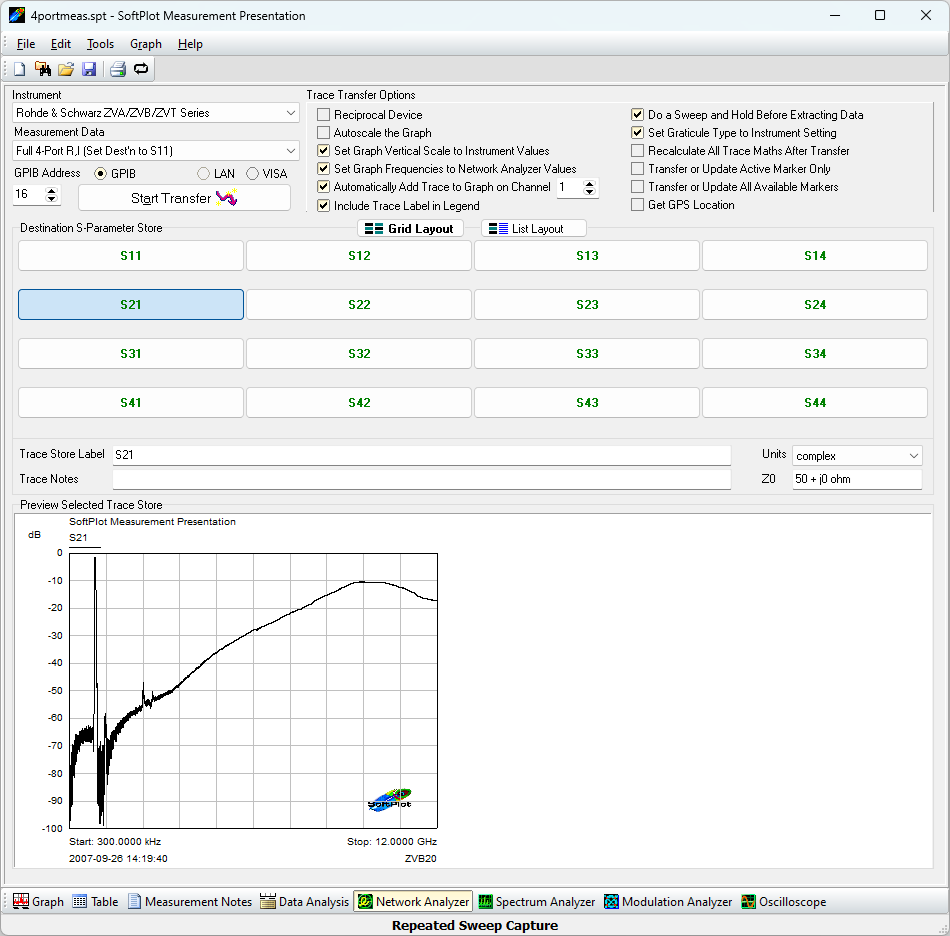Click the Trace Notes input field

[x=421, y=480]
